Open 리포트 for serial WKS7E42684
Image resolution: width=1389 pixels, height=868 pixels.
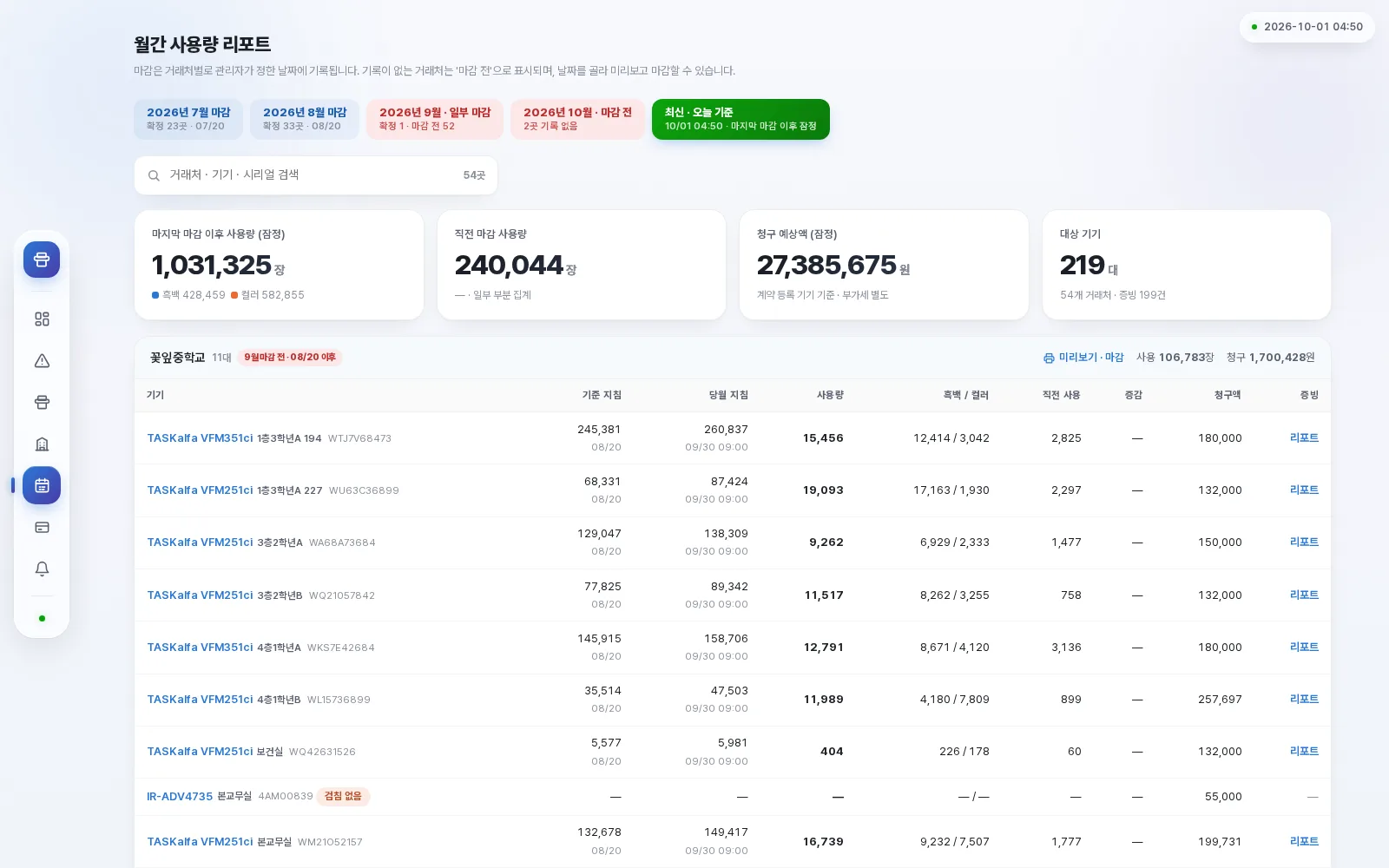click(x=1304, y=648)
